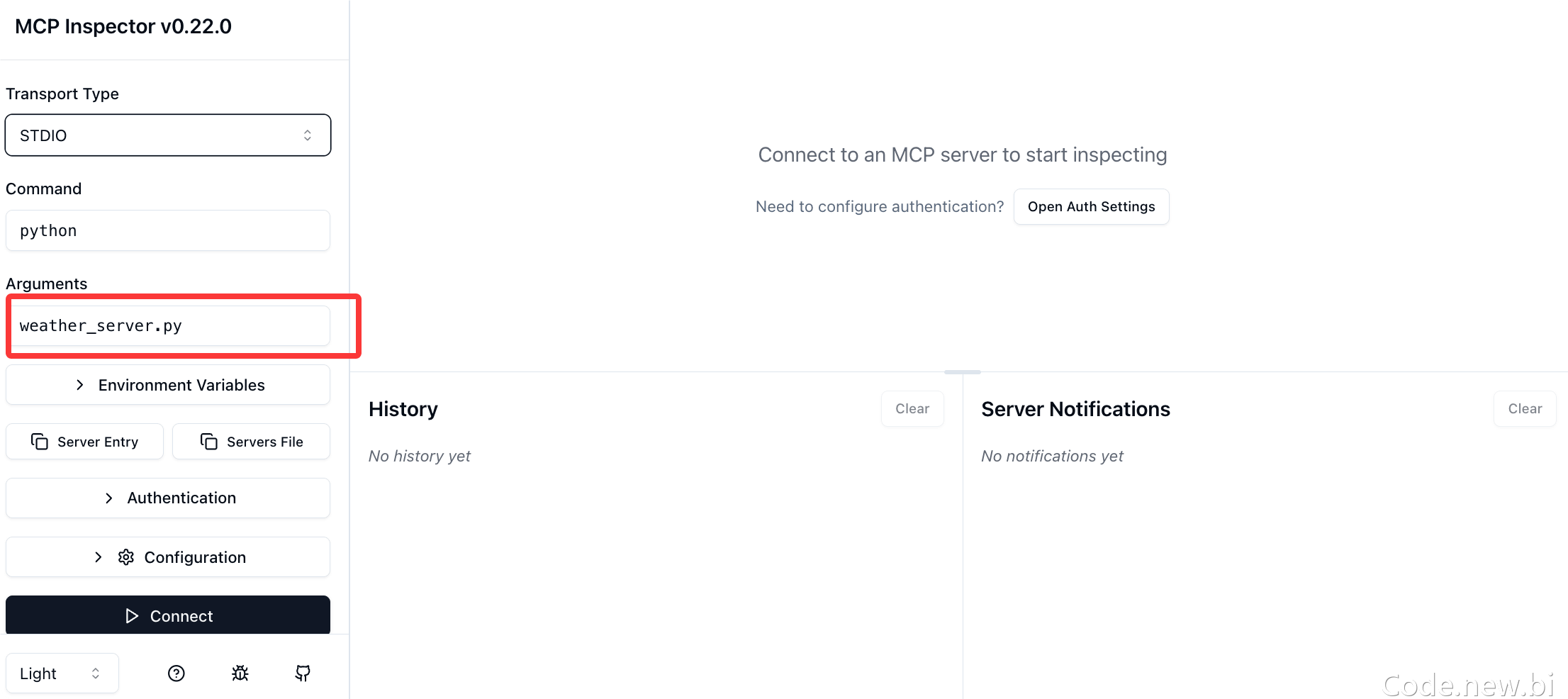Clear the History panel
This screenshot has height=699, width=1568.
pyautogui.click(x=912, y=409)
